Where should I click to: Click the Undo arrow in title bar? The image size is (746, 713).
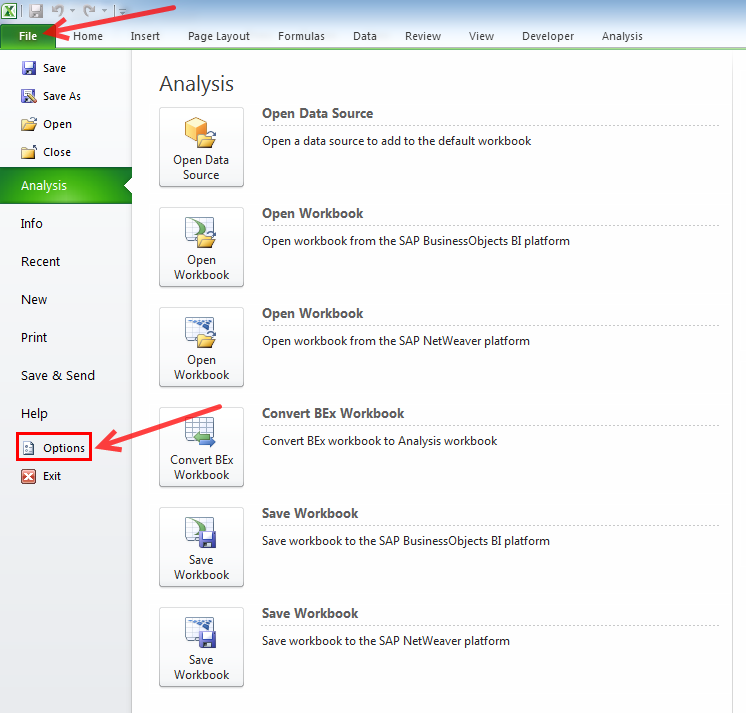[x=58, y=11]
